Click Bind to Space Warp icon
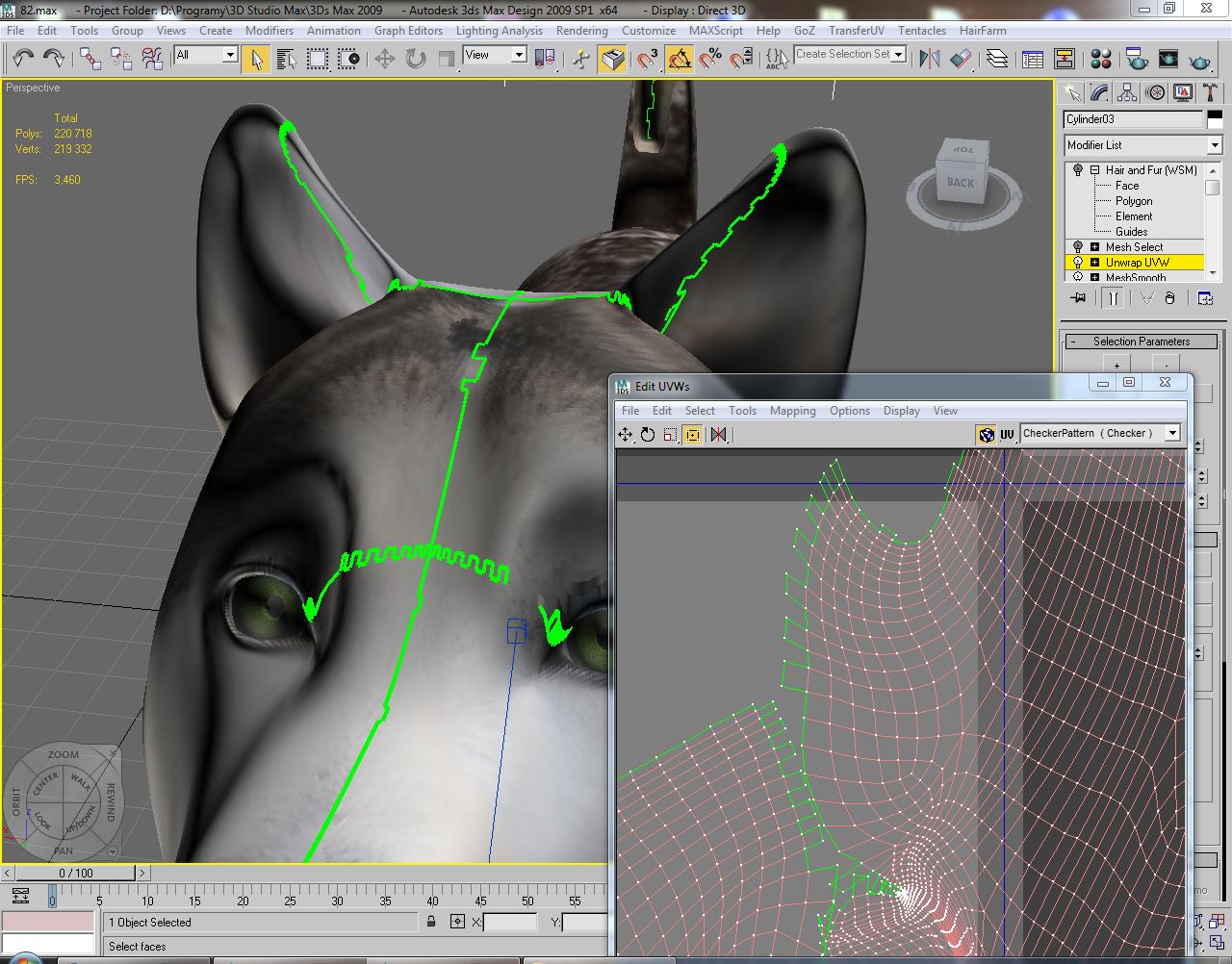Image resolution: width=1232 pixels, height=964 pixels. (152, 59)
